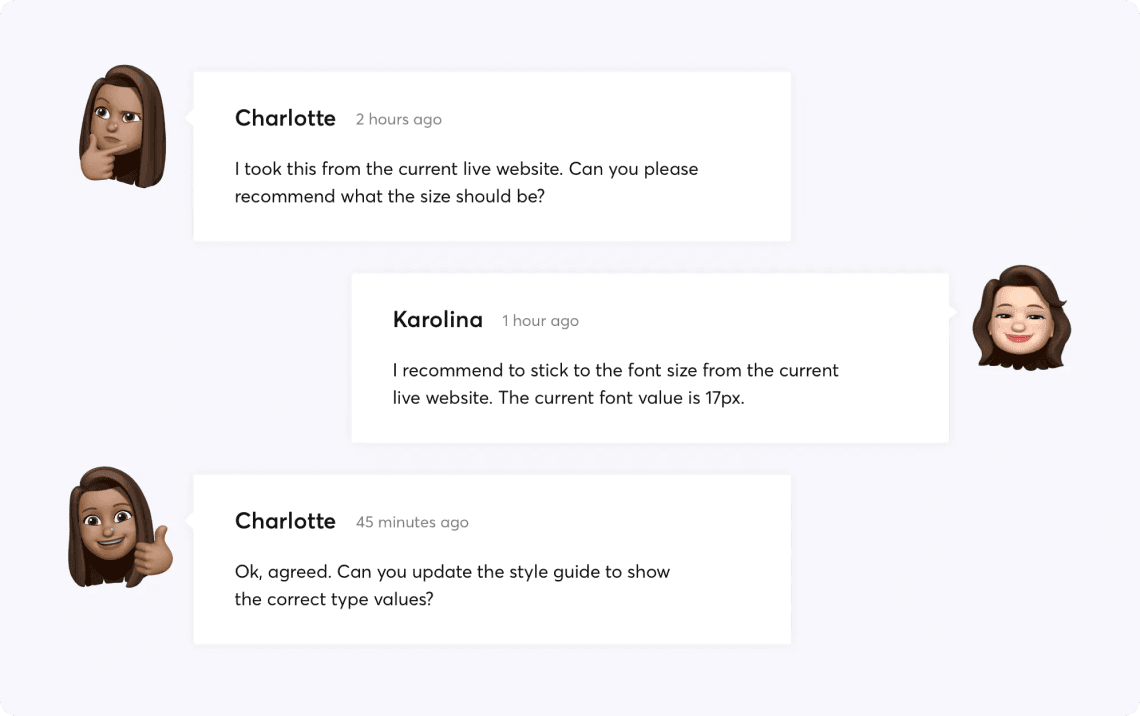The image size is (1140, 716).
Task: Click 'the correct type values?' line
Action: 334,600
